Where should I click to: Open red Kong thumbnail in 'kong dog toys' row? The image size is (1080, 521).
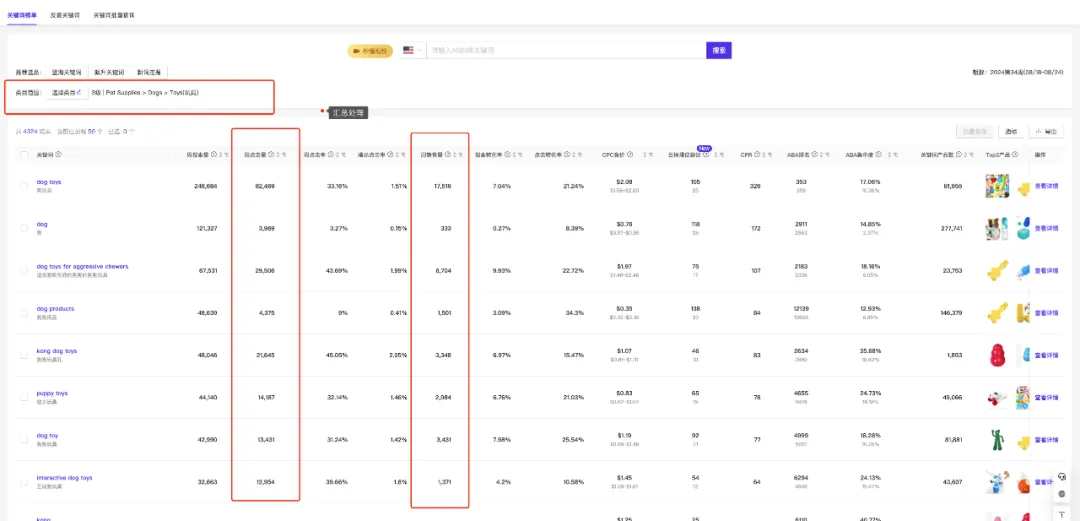click(997, 355)
